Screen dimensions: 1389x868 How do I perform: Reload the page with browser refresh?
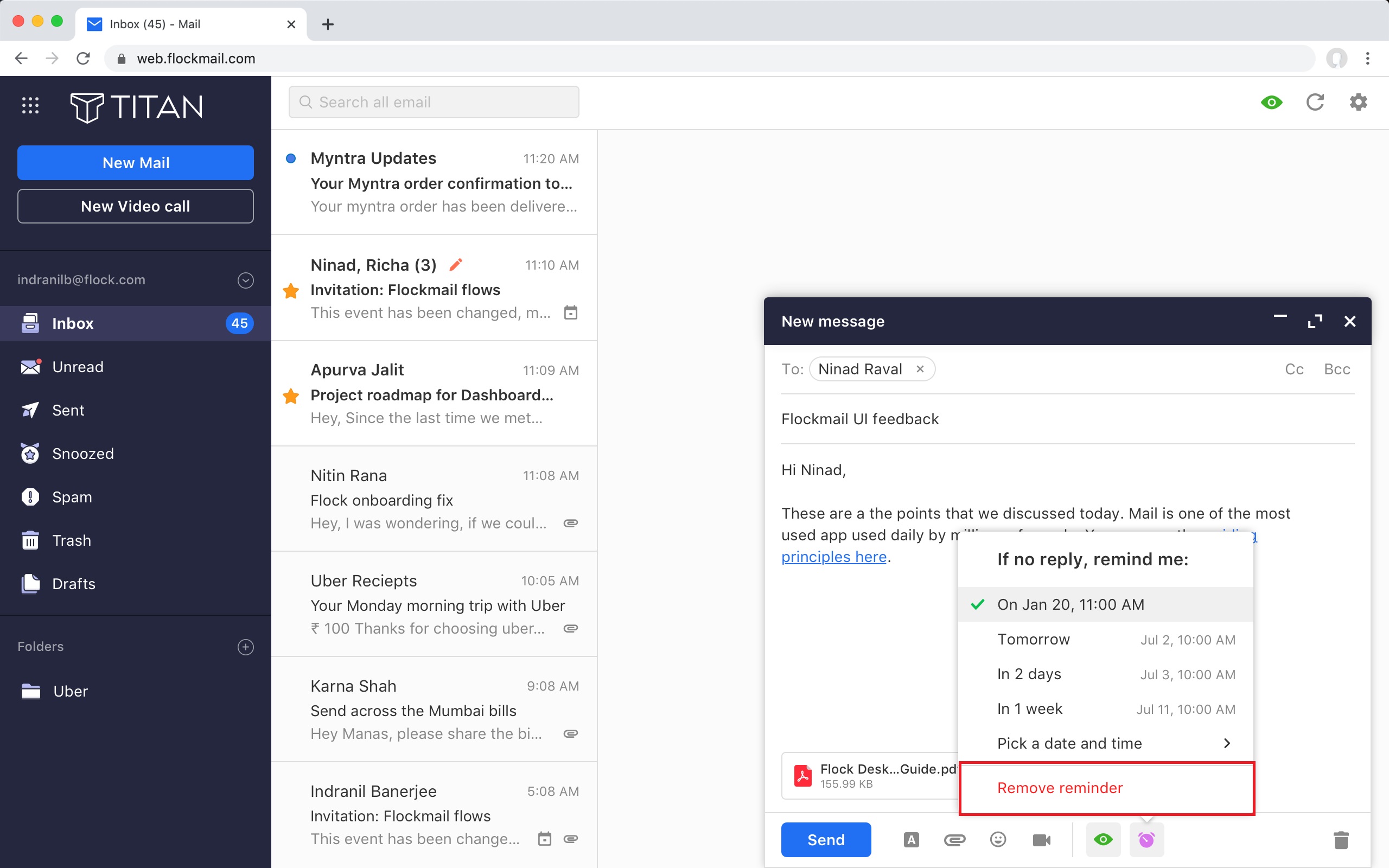(83, 59)
